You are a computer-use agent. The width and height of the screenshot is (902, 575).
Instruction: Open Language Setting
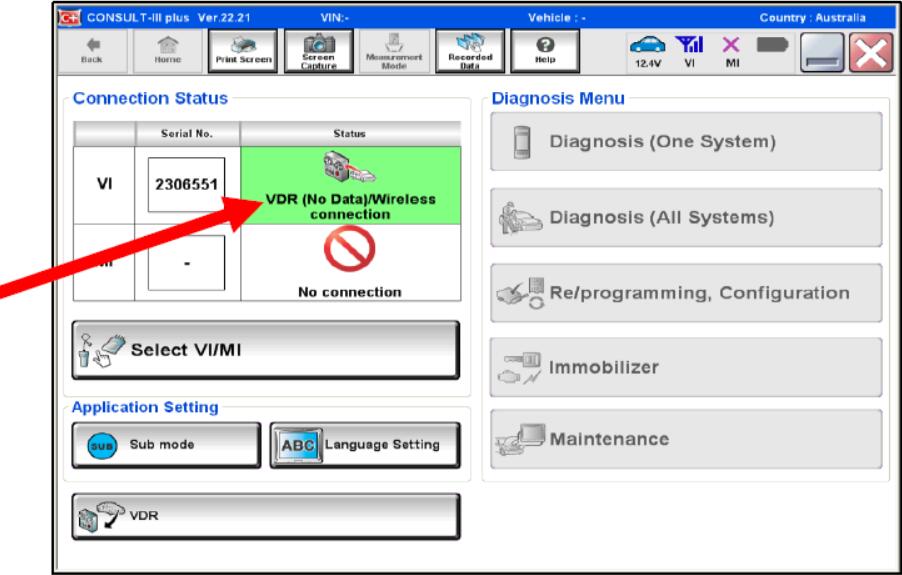pyautogui.click(x=365, y=445)
